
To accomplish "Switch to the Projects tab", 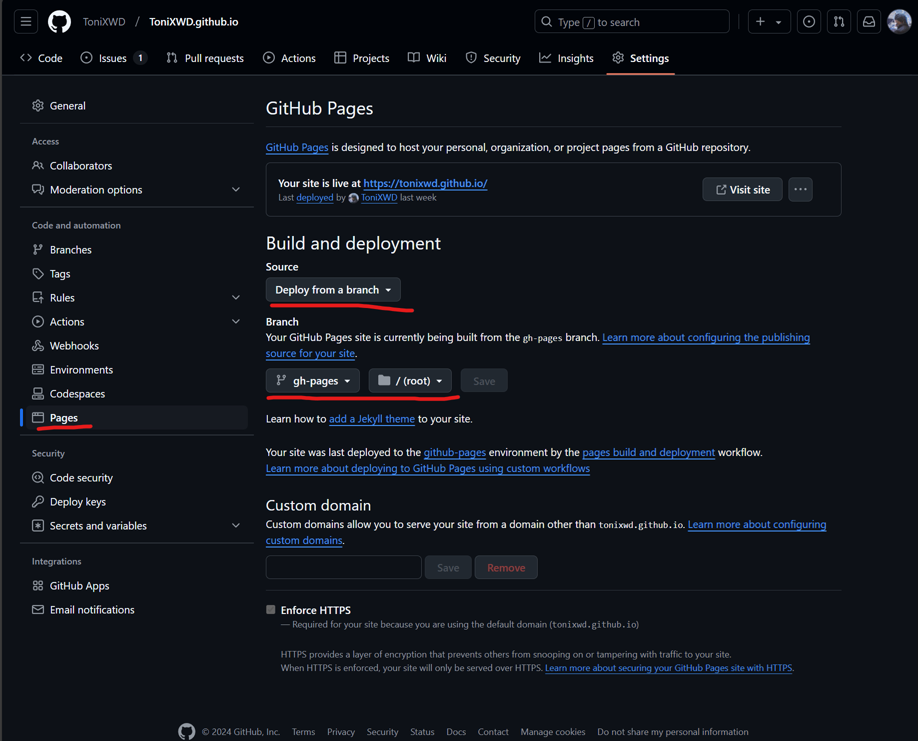I will (x=362, y=58).
